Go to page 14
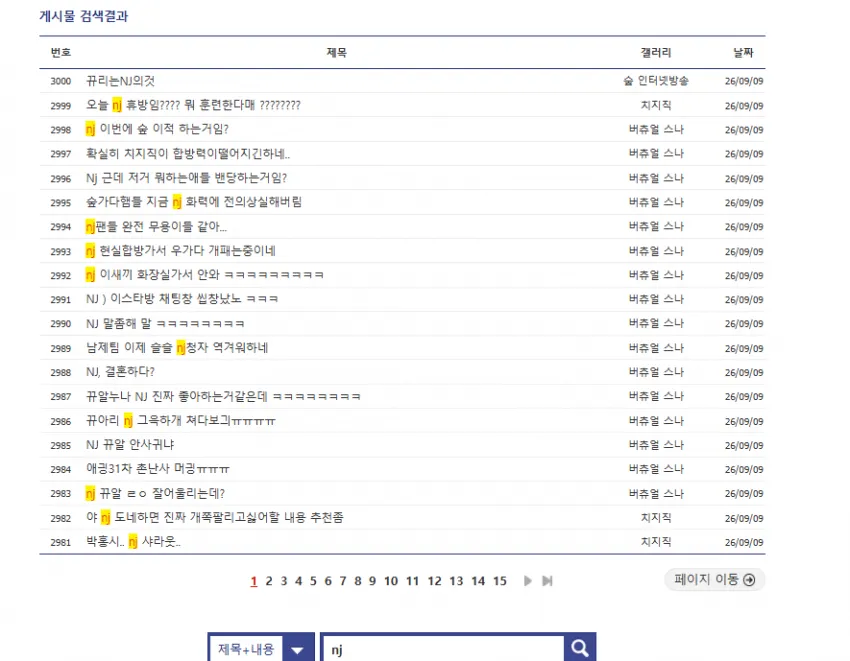This screenshot has height=661, width=850. [x=478, y=581]
